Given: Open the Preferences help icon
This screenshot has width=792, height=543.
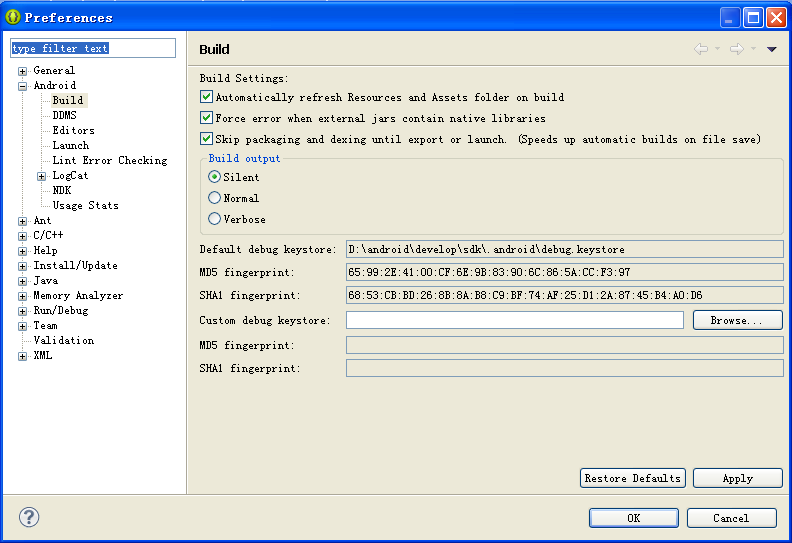Looking at the screenshot, I should tap(29, 517).
